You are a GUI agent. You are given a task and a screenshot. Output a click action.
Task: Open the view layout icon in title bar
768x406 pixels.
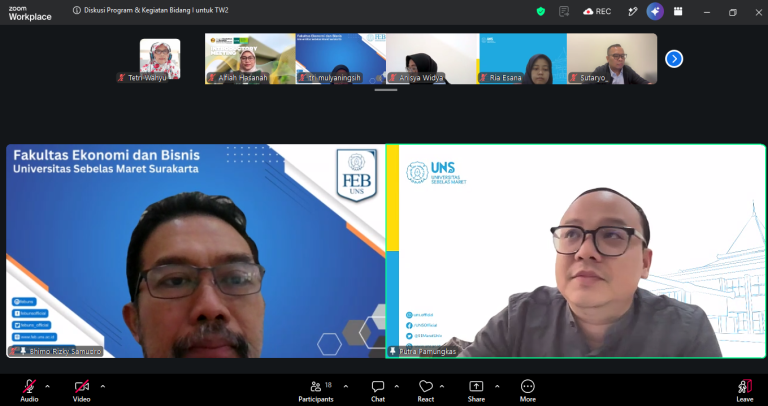[x=678, y=11]
